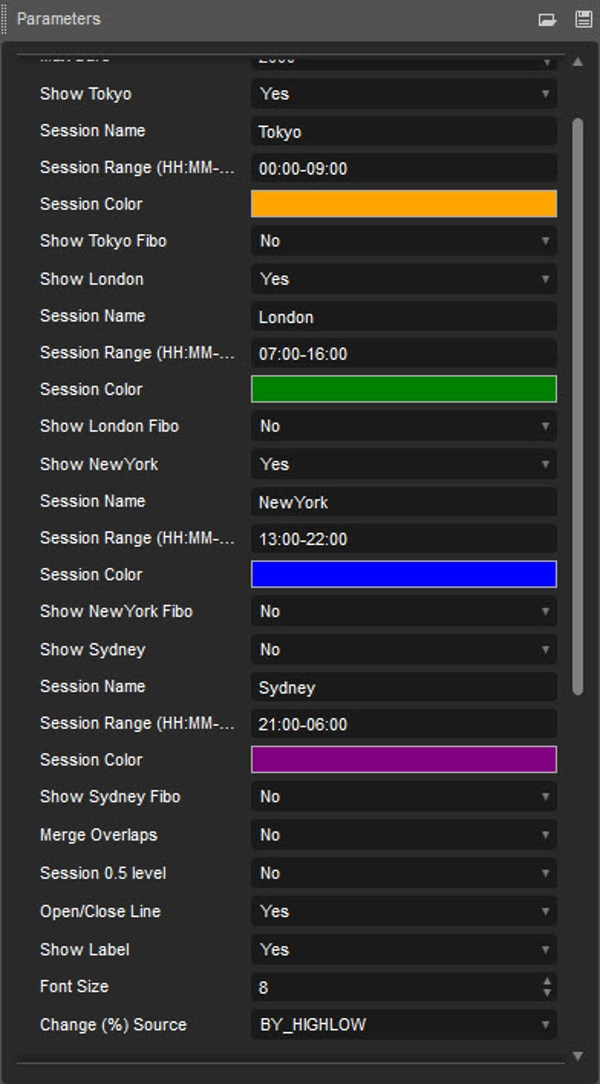Viewport: 600px width, 1084px height.
Task: Edit the 07:00-16:00 session range field
Action: coord(404,353)
